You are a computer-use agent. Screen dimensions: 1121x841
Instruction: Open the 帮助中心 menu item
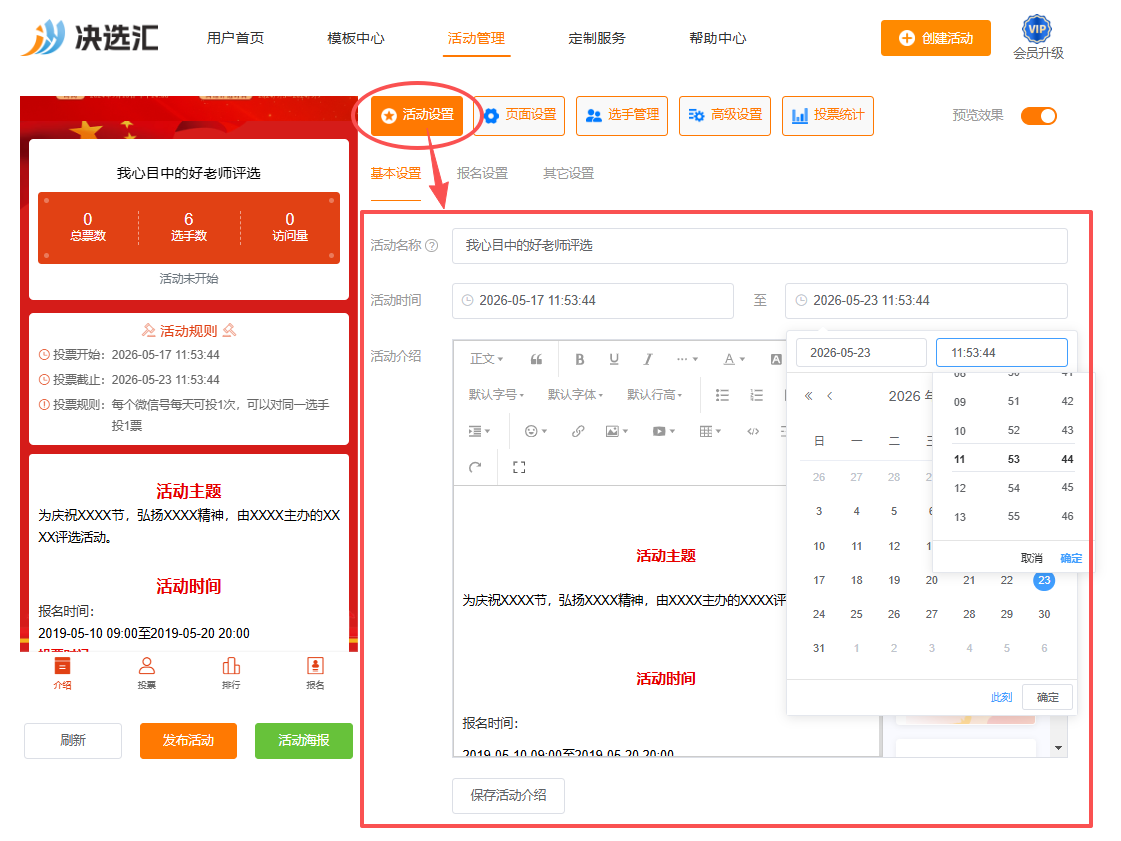[x=717, y=38]
